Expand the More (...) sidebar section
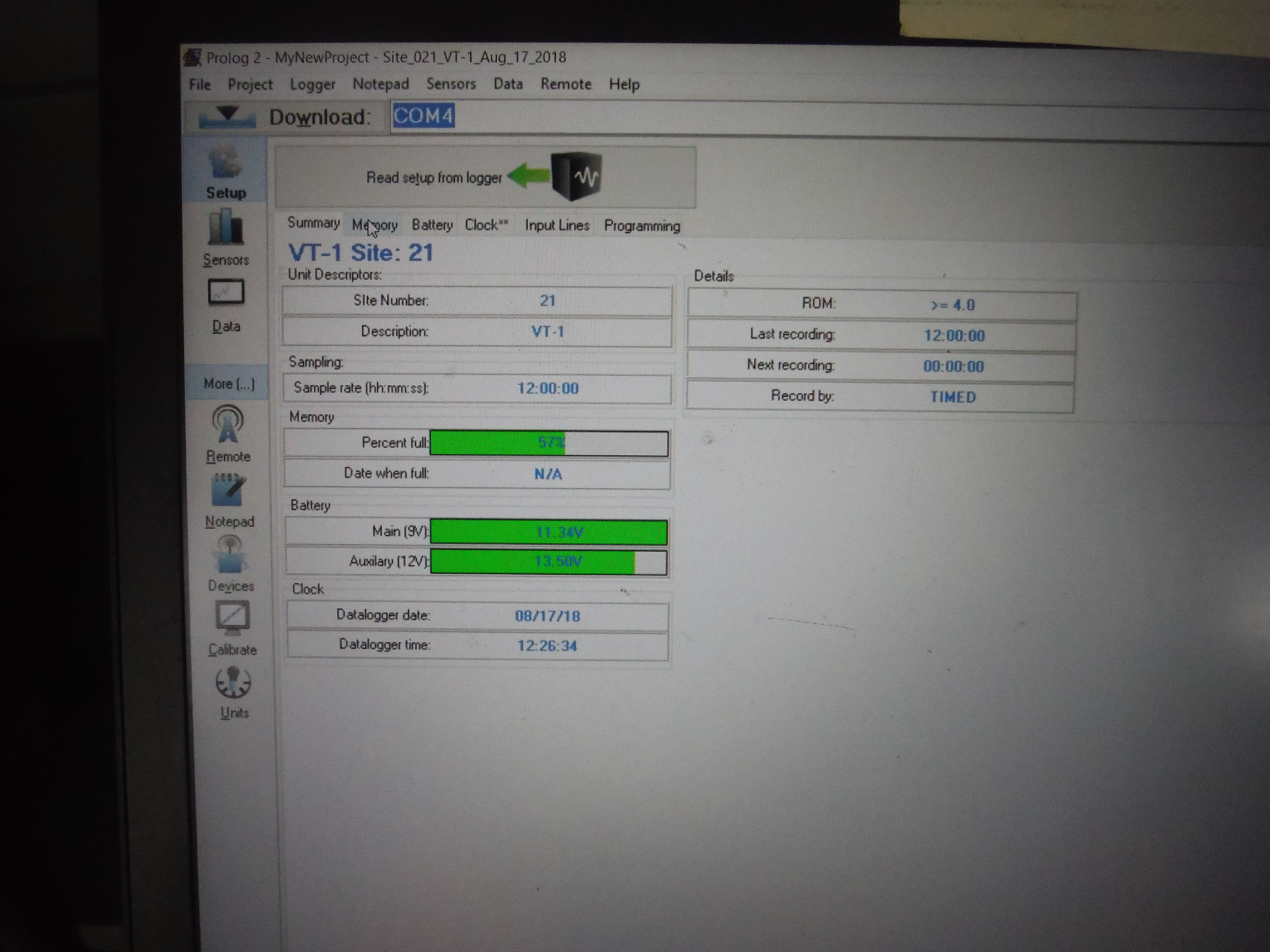Viewport: 1270px width, 952px height. [x=228, y=383]
